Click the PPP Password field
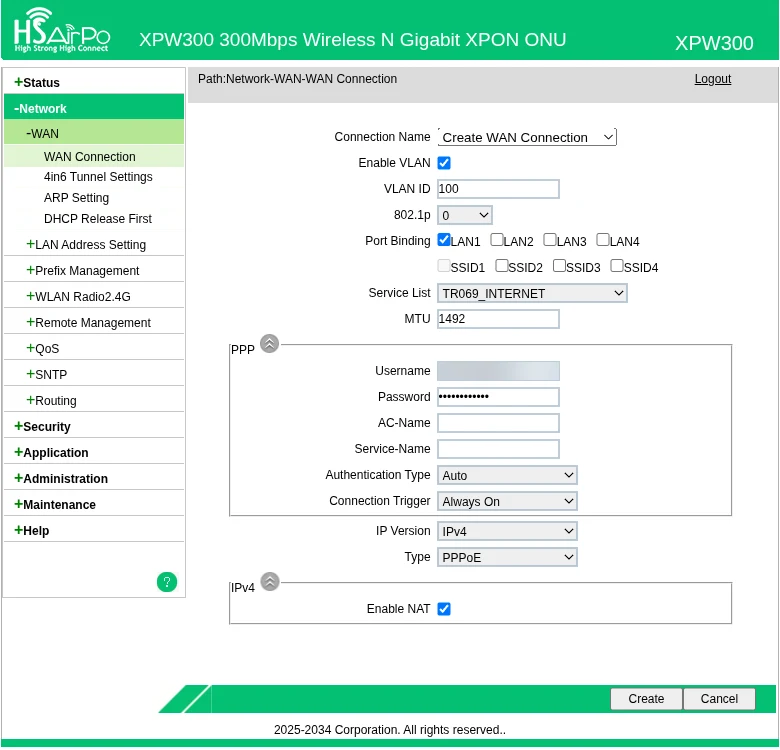 click(498, 397)
